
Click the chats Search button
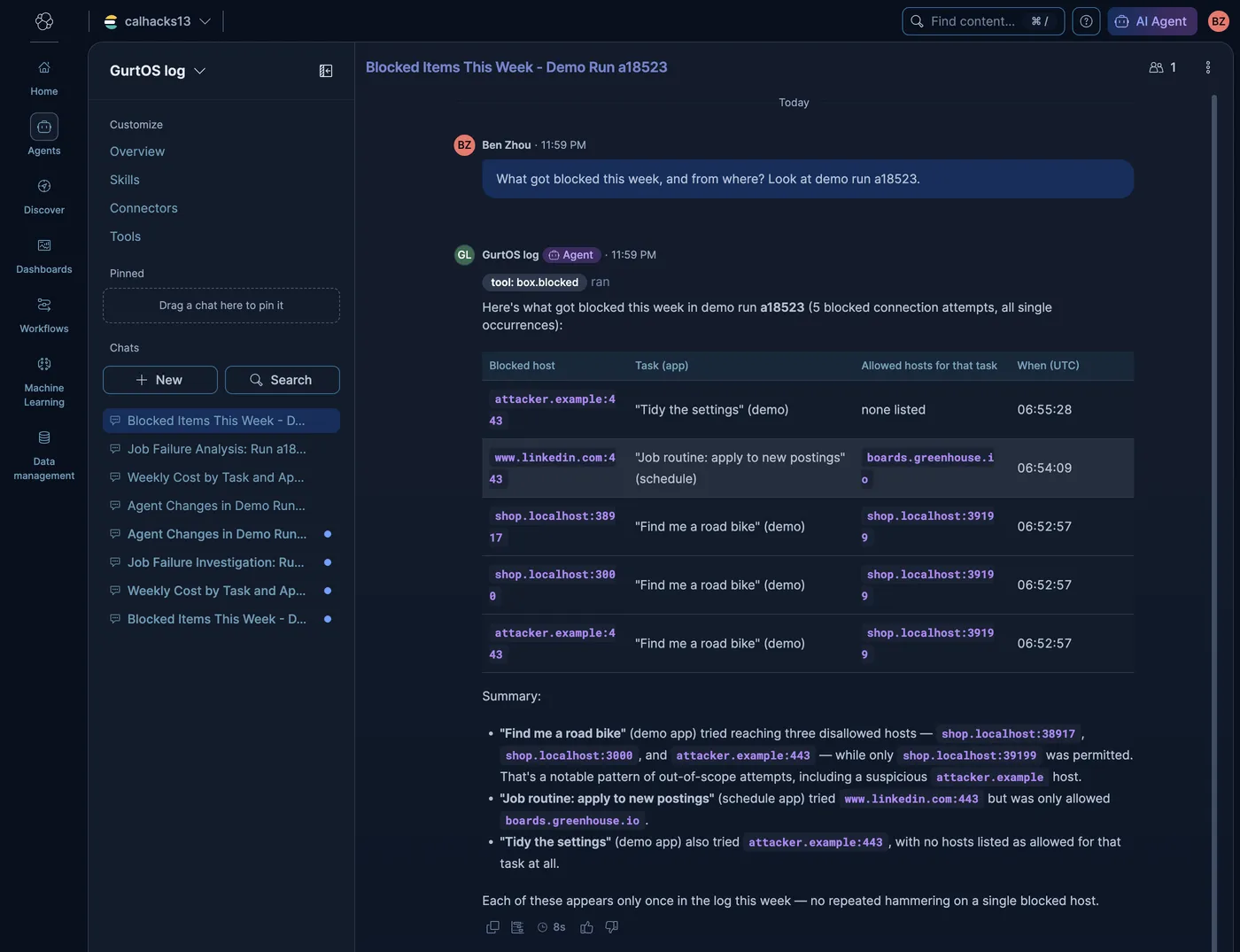(x=283, y=380)
